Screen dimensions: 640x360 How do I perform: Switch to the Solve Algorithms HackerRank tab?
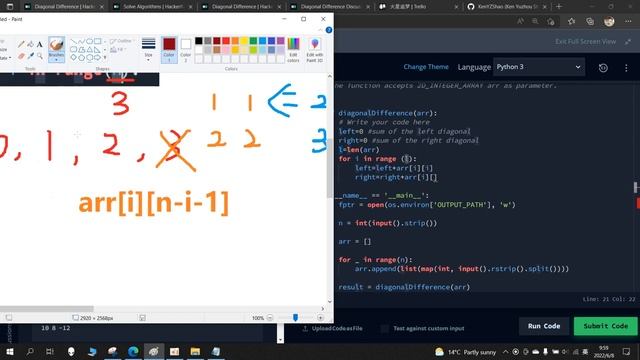pos(153,7)
